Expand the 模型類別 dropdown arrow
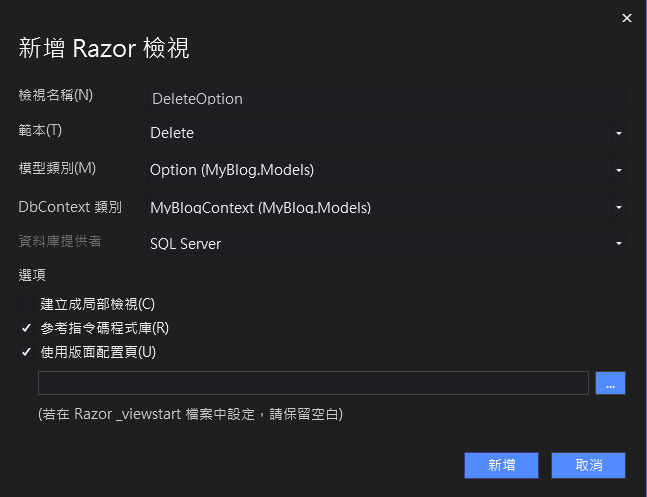Viewport: 647px width, 497px height. pos(619,170)
